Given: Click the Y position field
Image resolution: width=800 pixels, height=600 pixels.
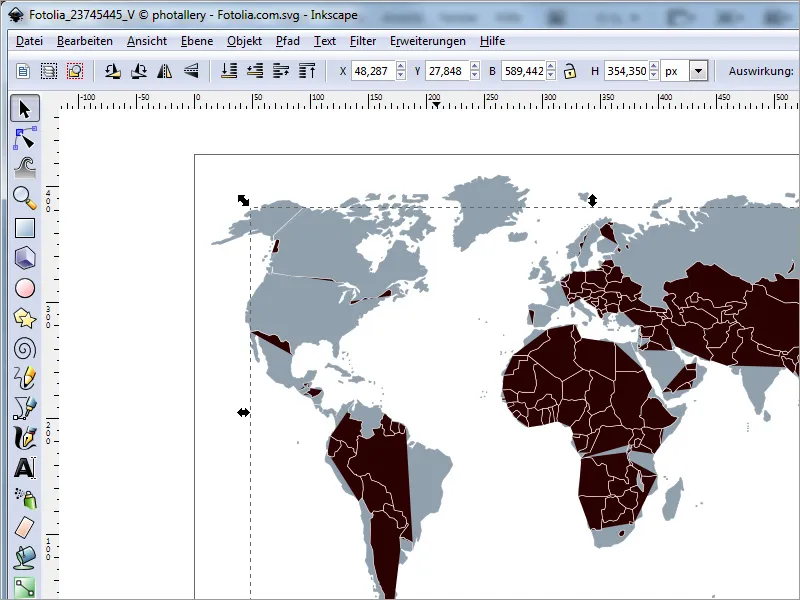Looking at the screenshot, I should (x=447, y=71).
